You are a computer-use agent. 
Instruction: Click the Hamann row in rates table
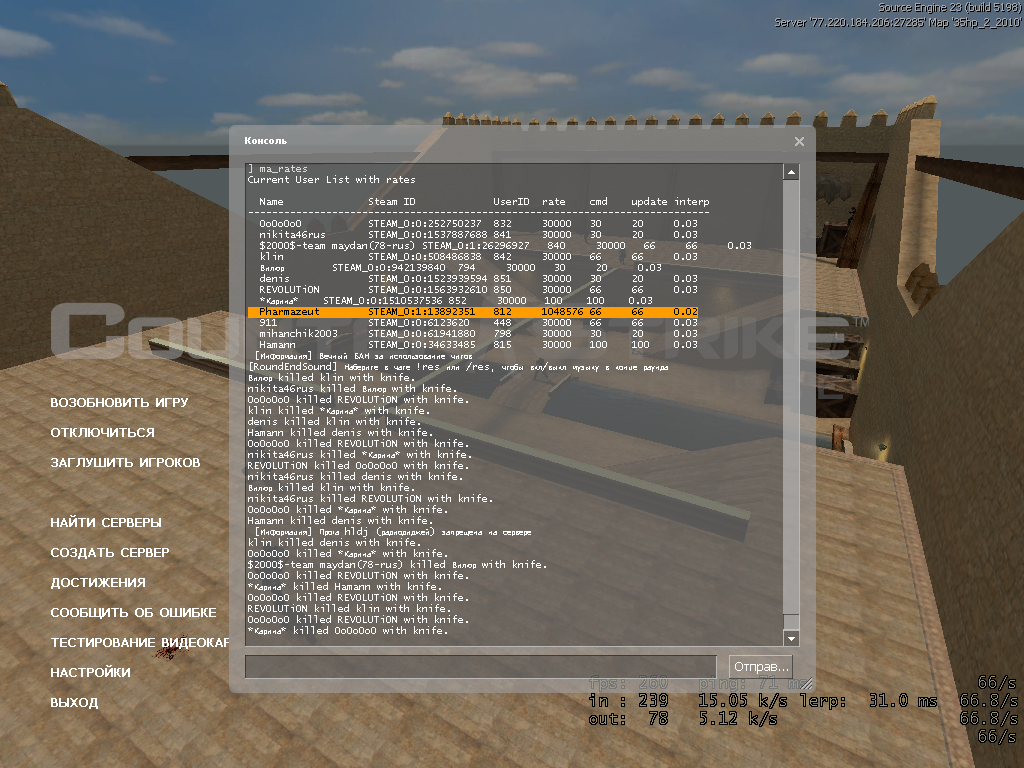tap(478, 345)
